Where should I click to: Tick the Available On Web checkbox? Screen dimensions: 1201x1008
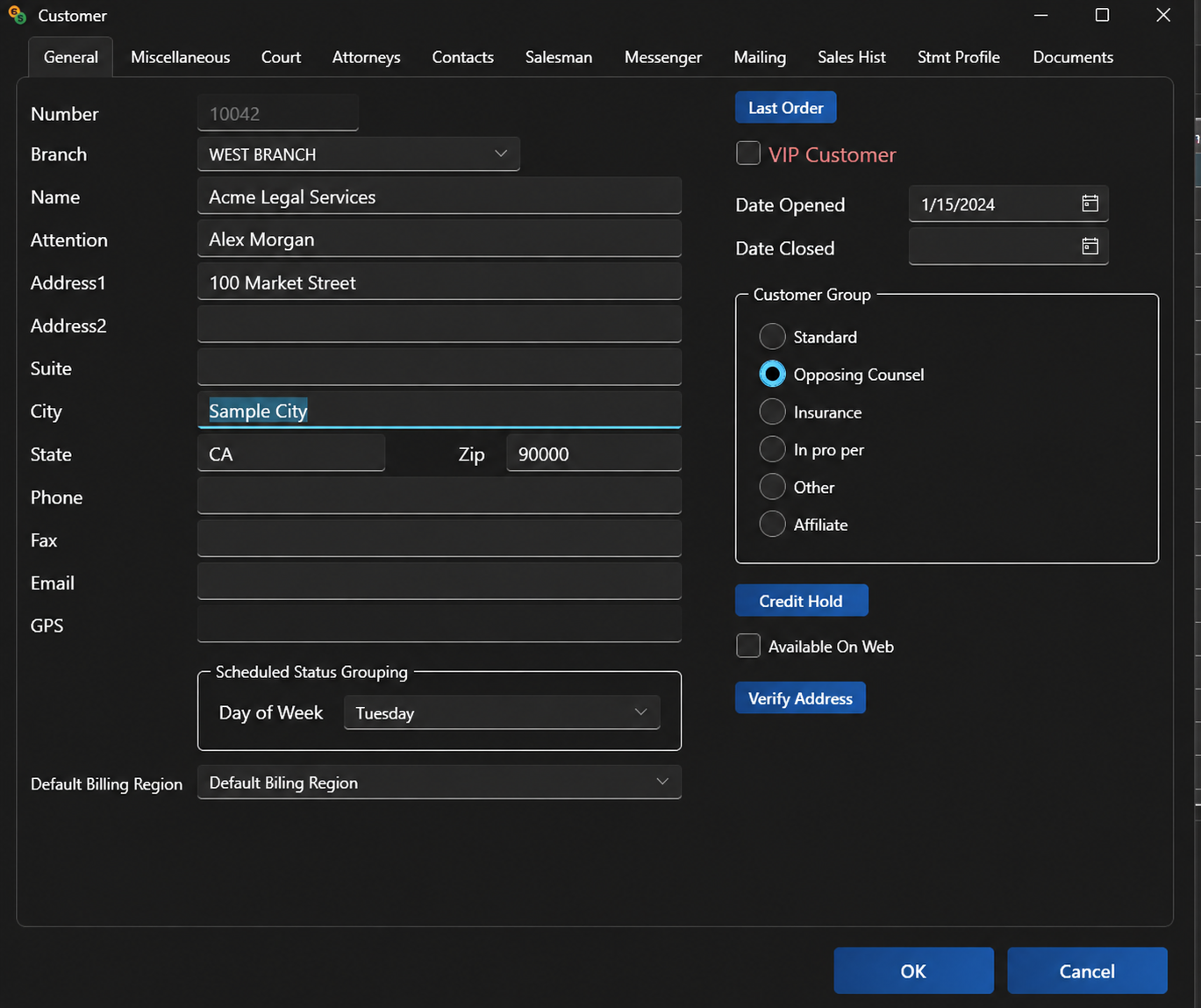tap(748, 646)
